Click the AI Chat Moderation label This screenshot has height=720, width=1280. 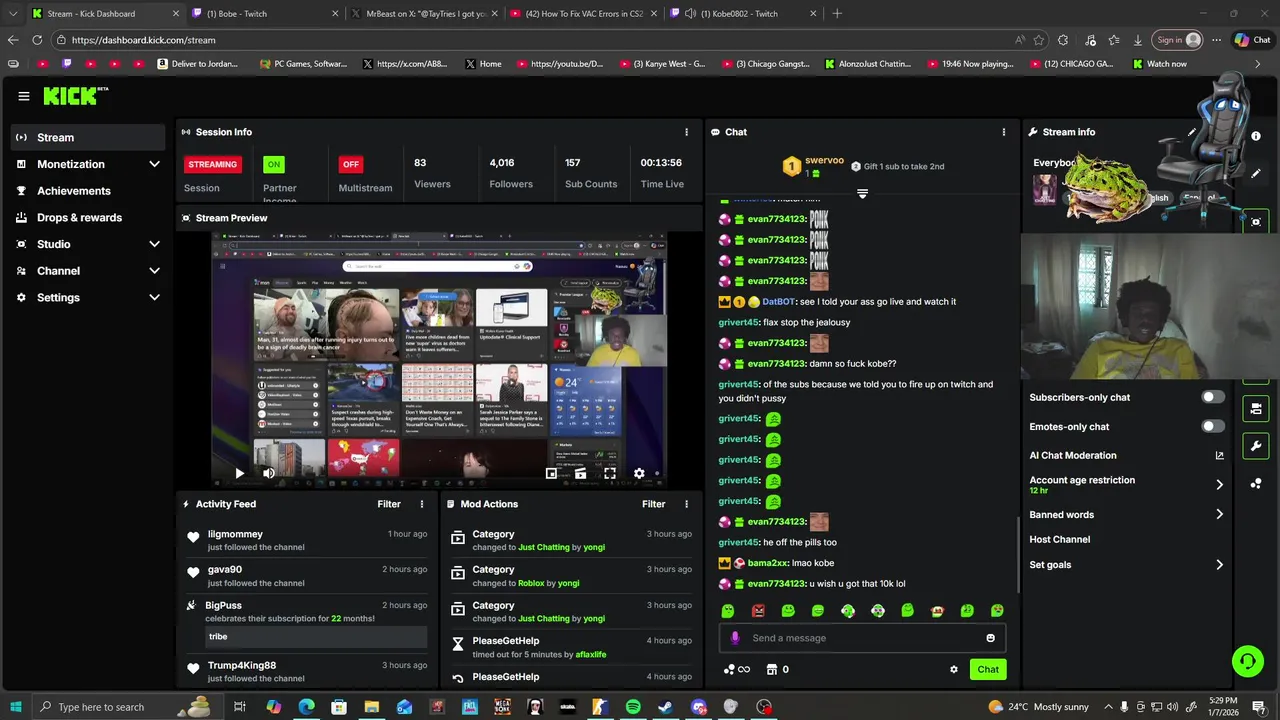click(1073, 455)
